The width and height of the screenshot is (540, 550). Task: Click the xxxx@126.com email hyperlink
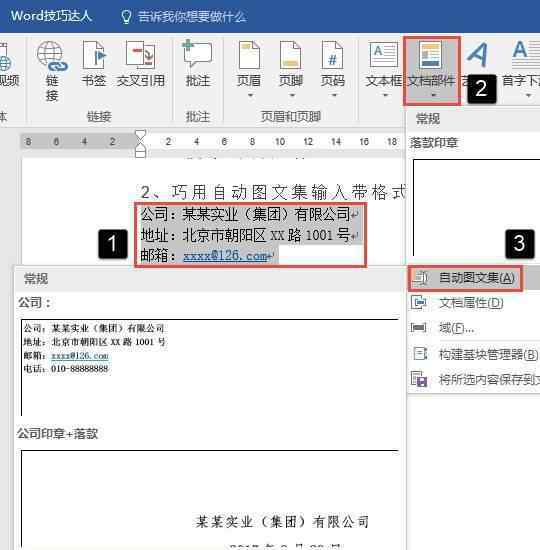[225, 256]
